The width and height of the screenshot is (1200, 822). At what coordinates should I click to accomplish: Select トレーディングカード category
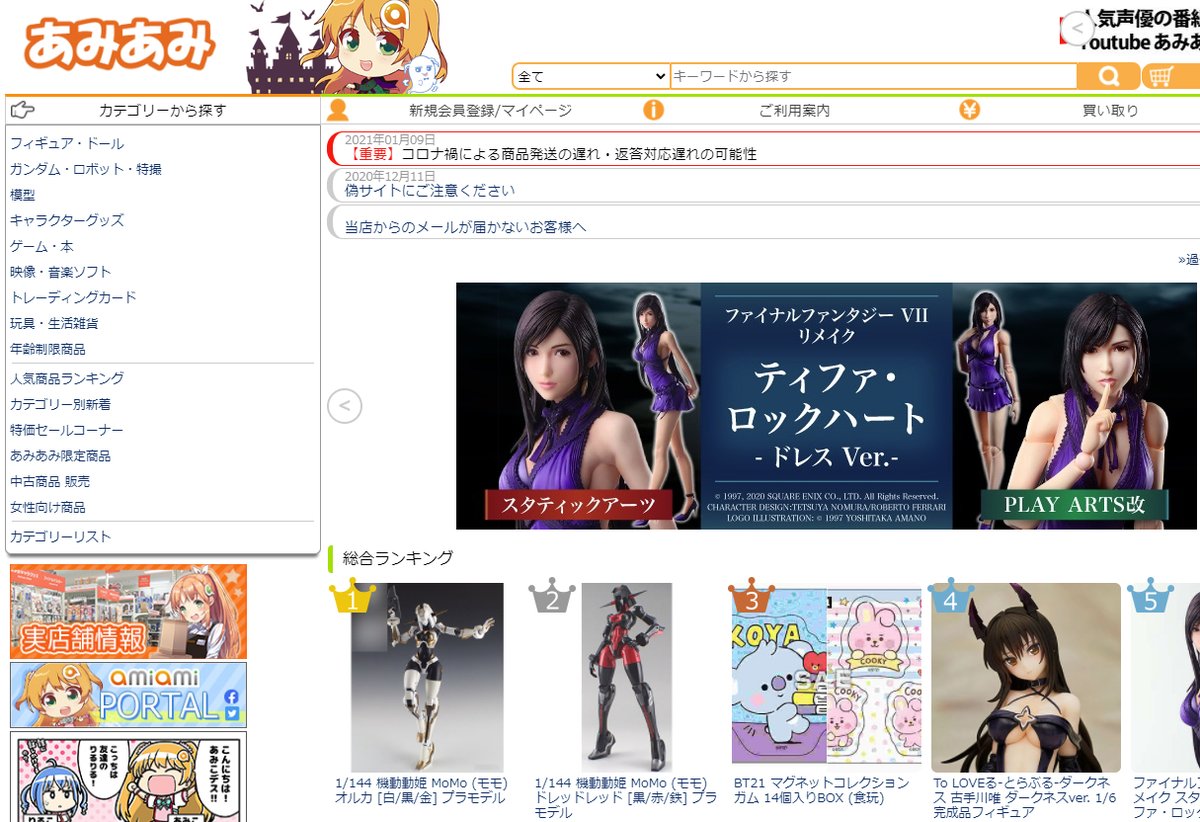tap(73, 297)
